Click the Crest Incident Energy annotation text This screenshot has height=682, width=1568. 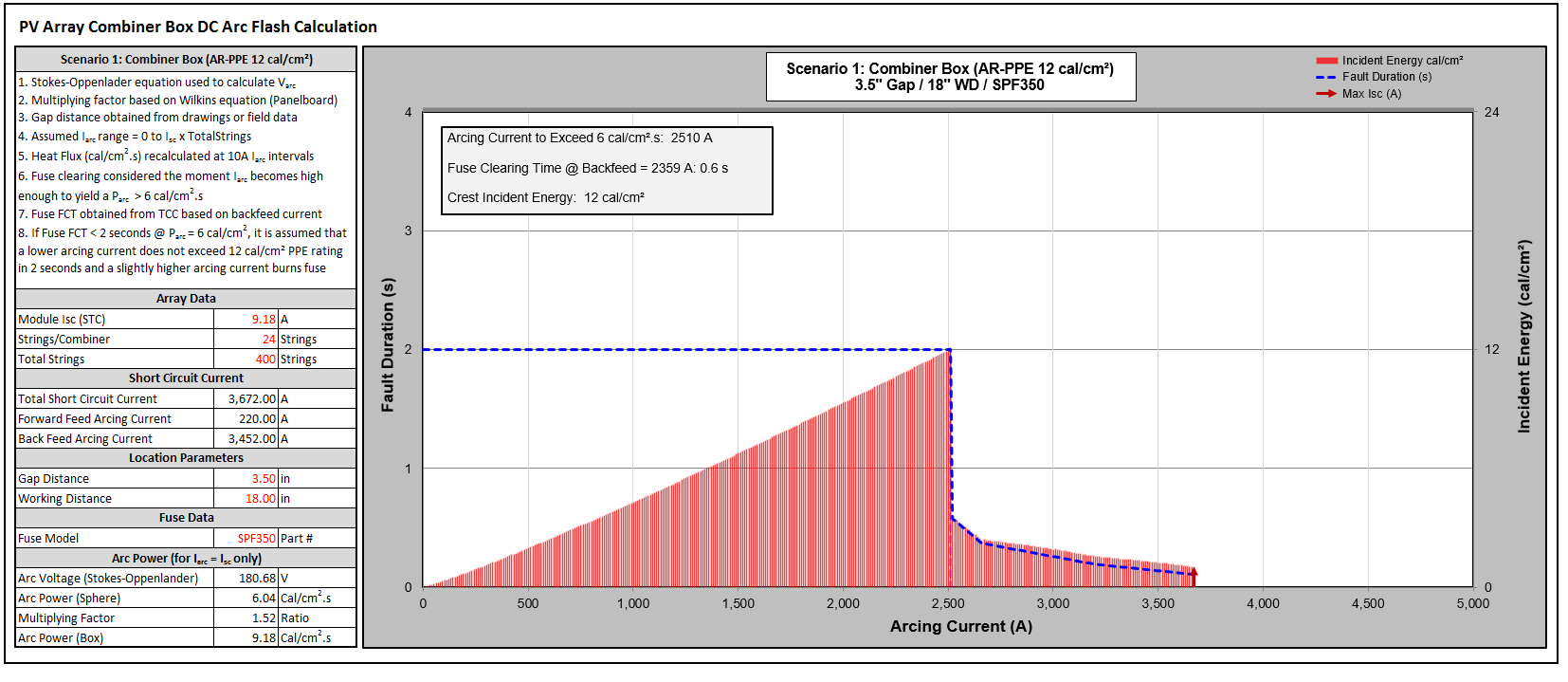pos(545,198)
